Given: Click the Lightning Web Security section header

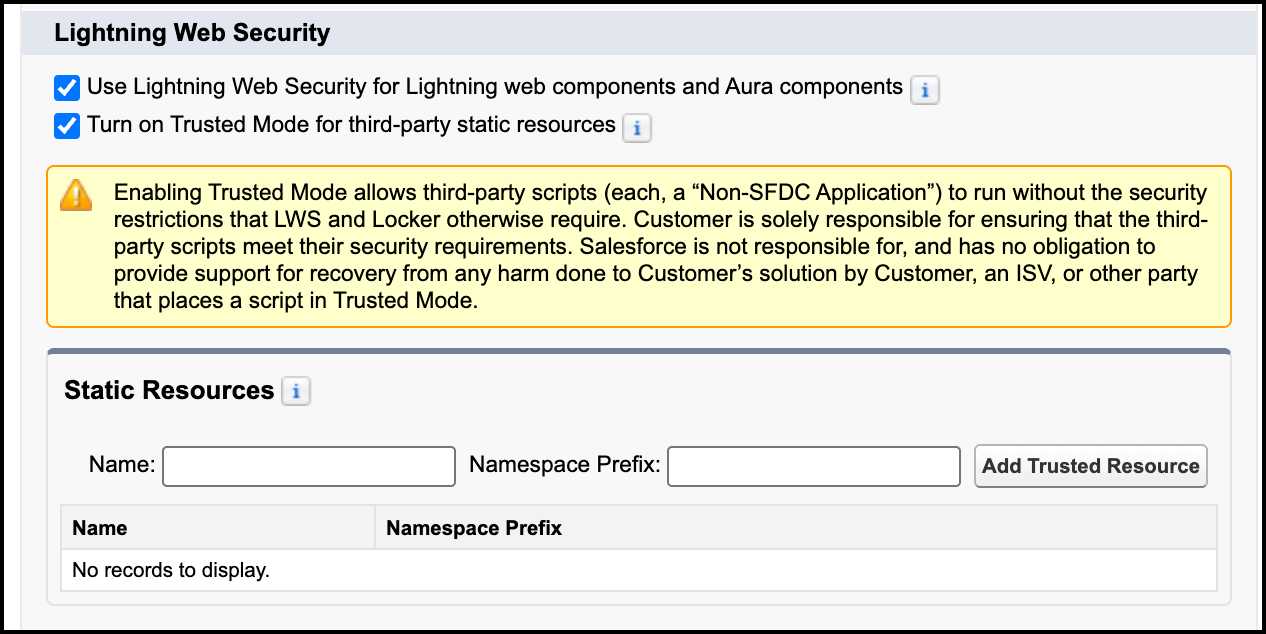Looking at the screenshot, I should point(192,33).
